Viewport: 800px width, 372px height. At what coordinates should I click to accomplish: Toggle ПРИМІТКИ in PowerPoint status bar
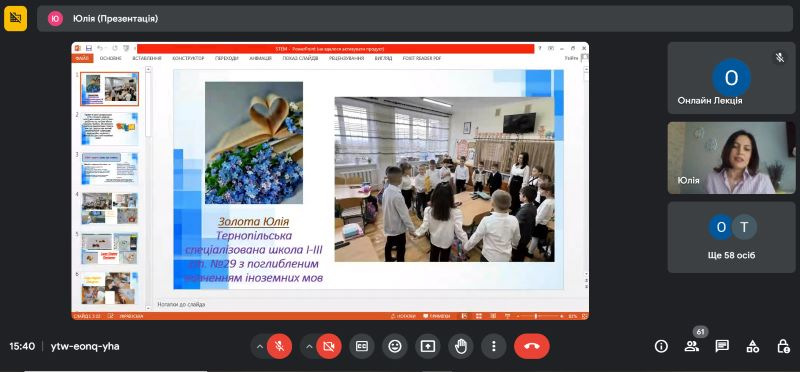(437, 316)
